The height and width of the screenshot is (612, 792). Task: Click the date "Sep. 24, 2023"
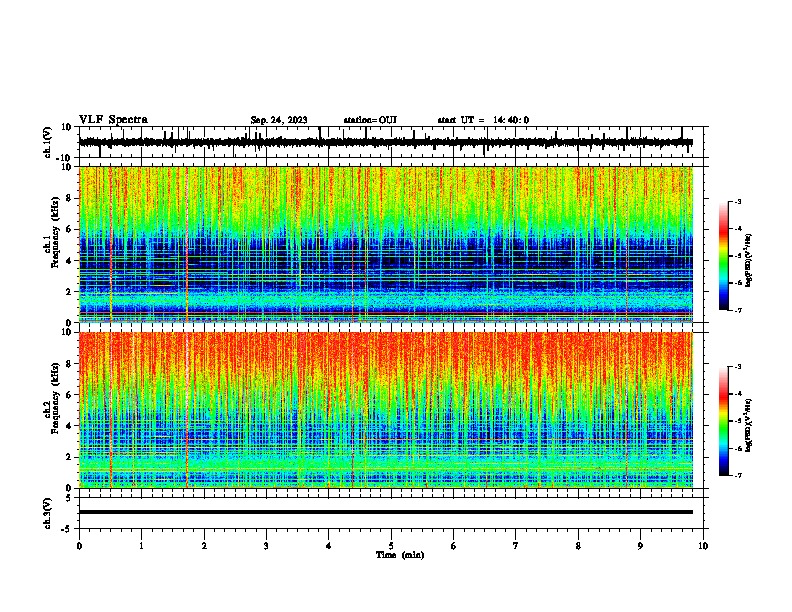pos(279,120)
